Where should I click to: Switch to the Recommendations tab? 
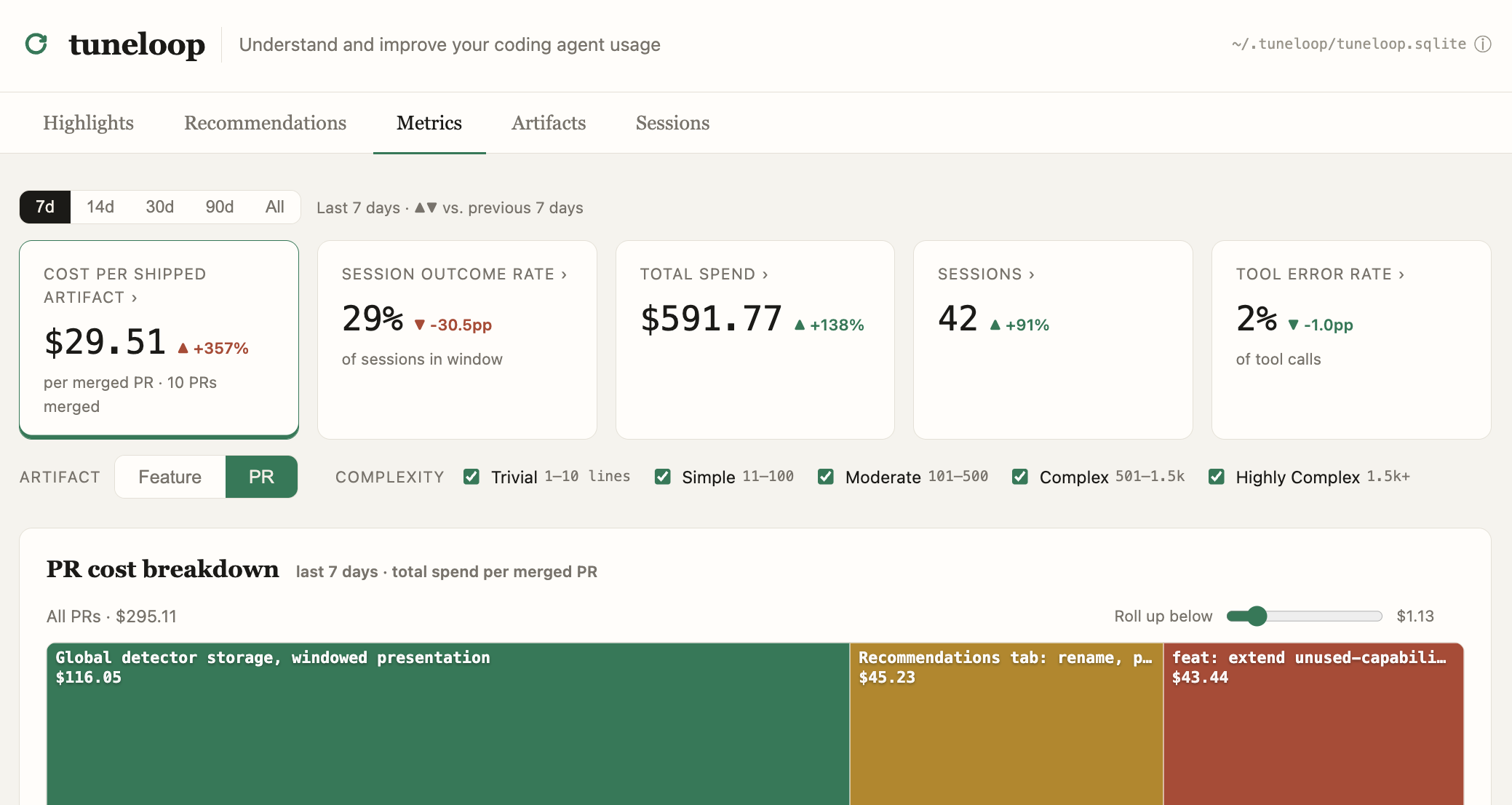pyautogui.click(x=265, y=123)
